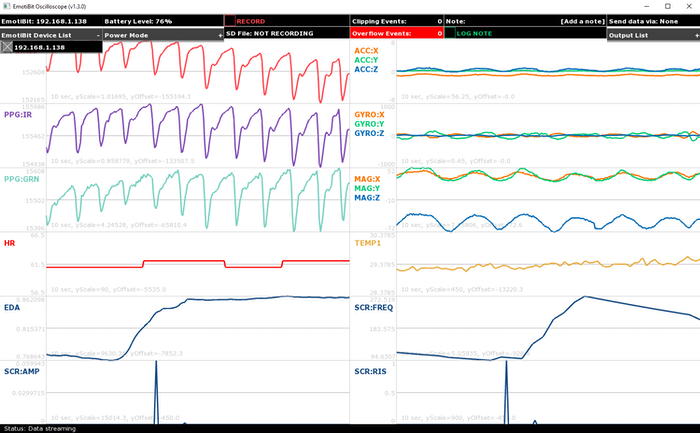The height and width of the screenshot is (433, 700).
Task: Click the EmotiBit: 192.168.1.138 header text
Action: 44,21
